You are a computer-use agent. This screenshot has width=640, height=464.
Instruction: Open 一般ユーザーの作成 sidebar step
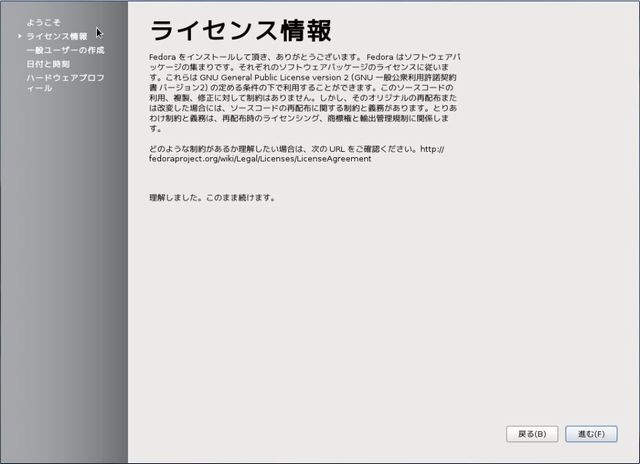(65, 50)
